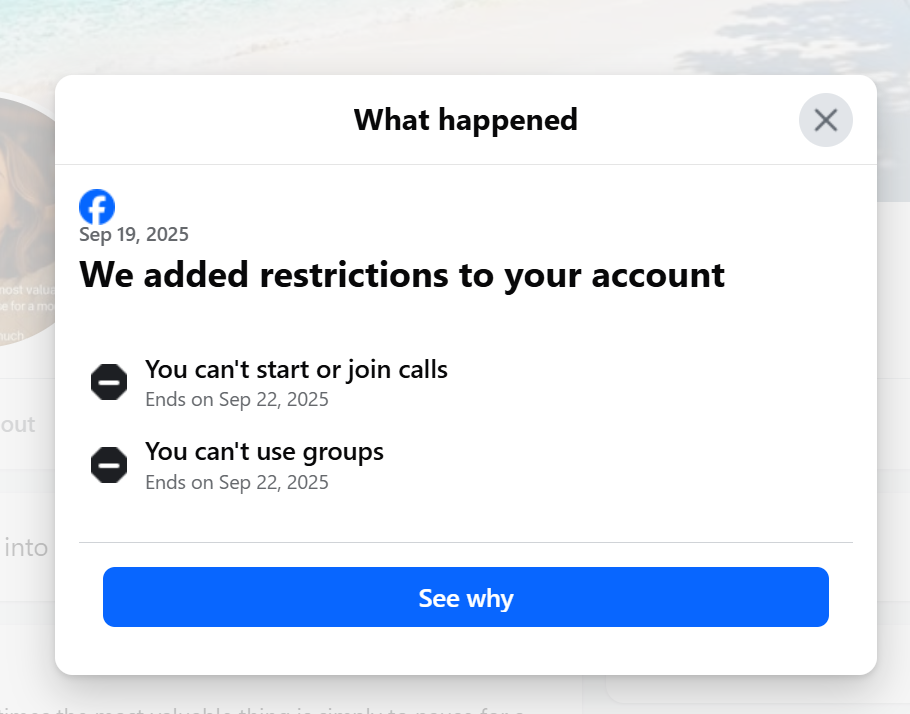Click the calls restriction stop-sign icon
This screenshot has width=910, height=714.
click(x=109, y=382)
